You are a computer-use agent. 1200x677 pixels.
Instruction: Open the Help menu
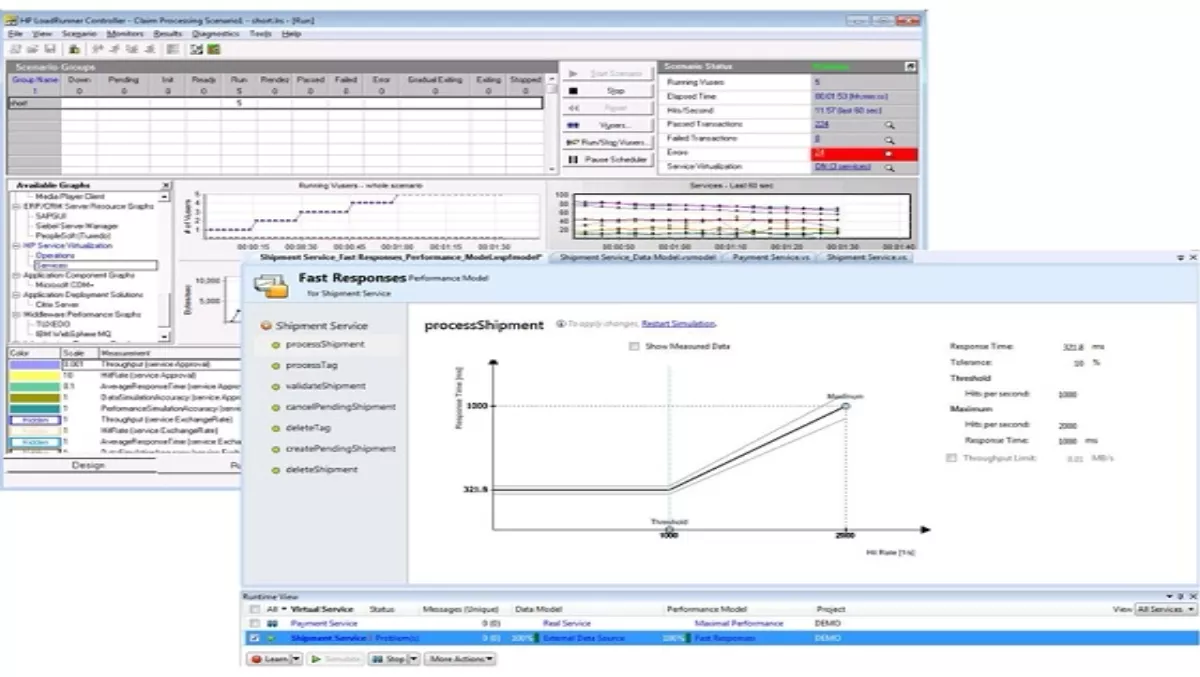coord(291,34)
